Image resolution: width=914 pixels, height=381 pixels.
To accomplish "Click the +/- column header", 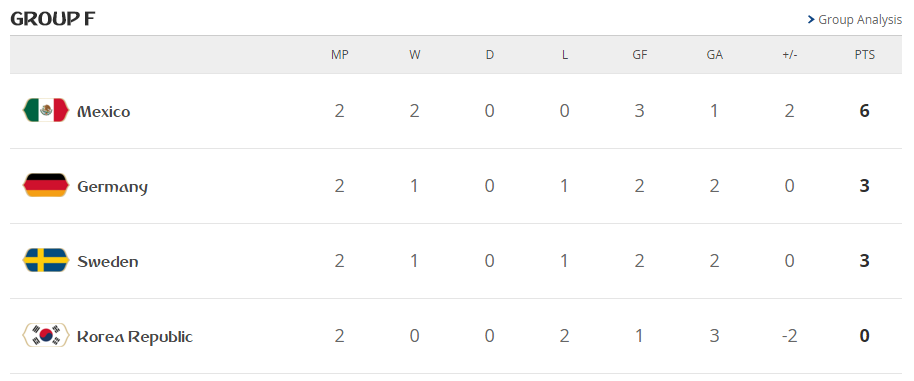I will point(789,55).
